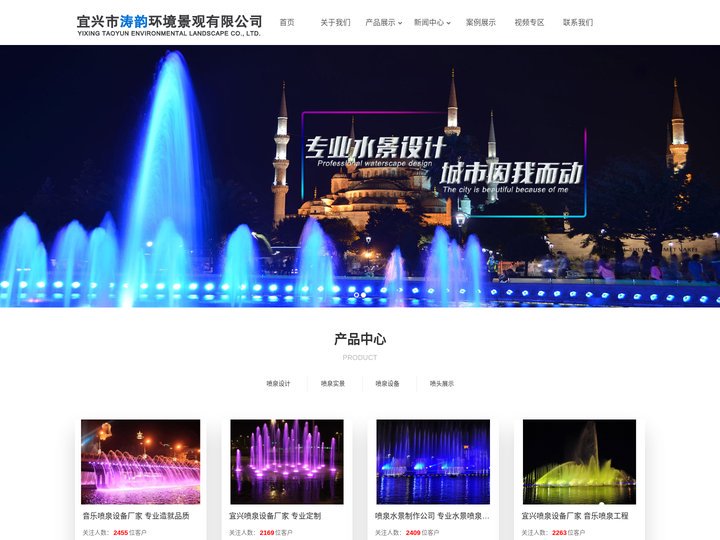Navigate to 案例展示

[481, 22]
